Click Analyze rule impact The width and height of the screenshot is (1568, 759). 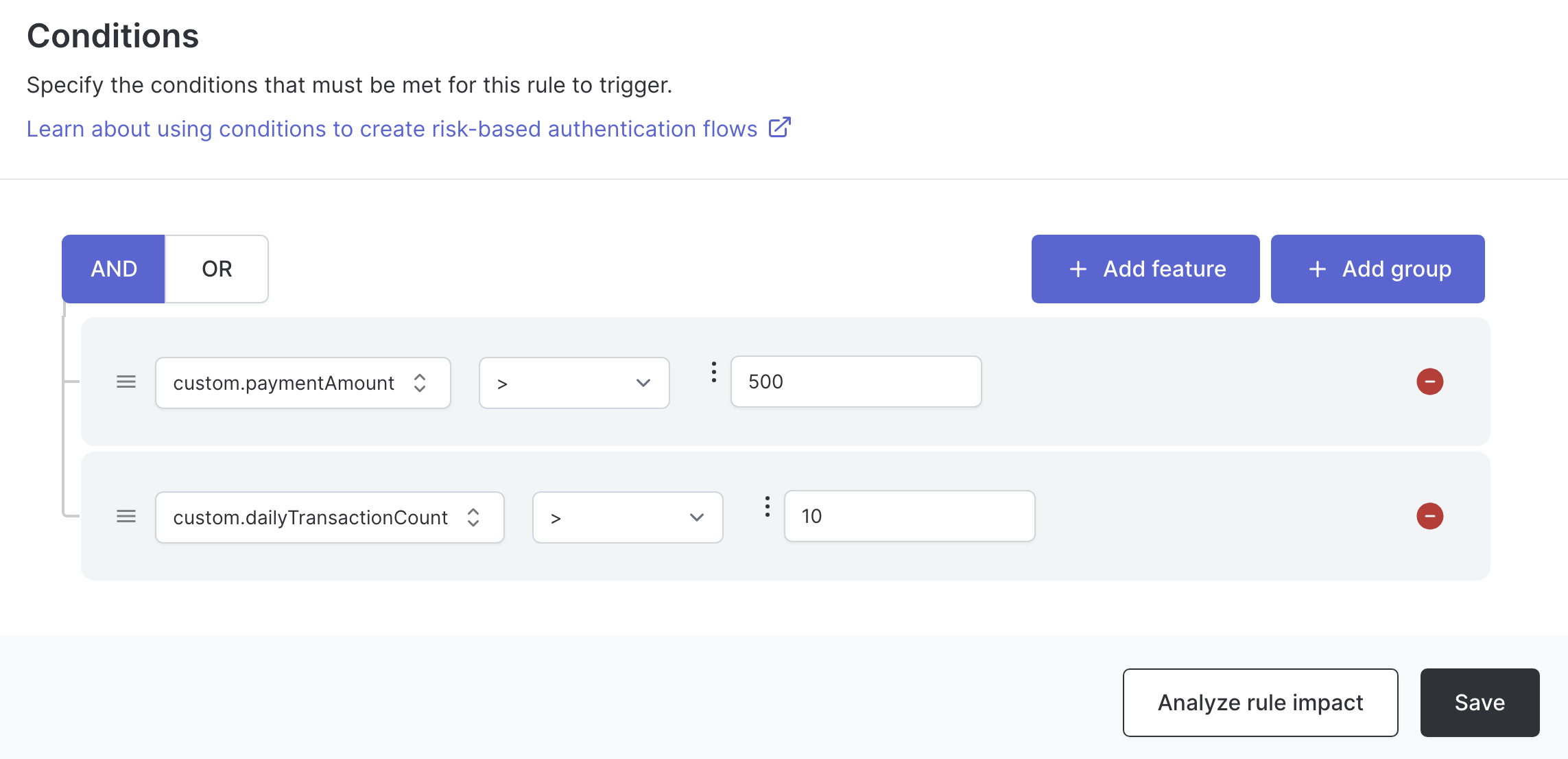[x=1260, y=703]
